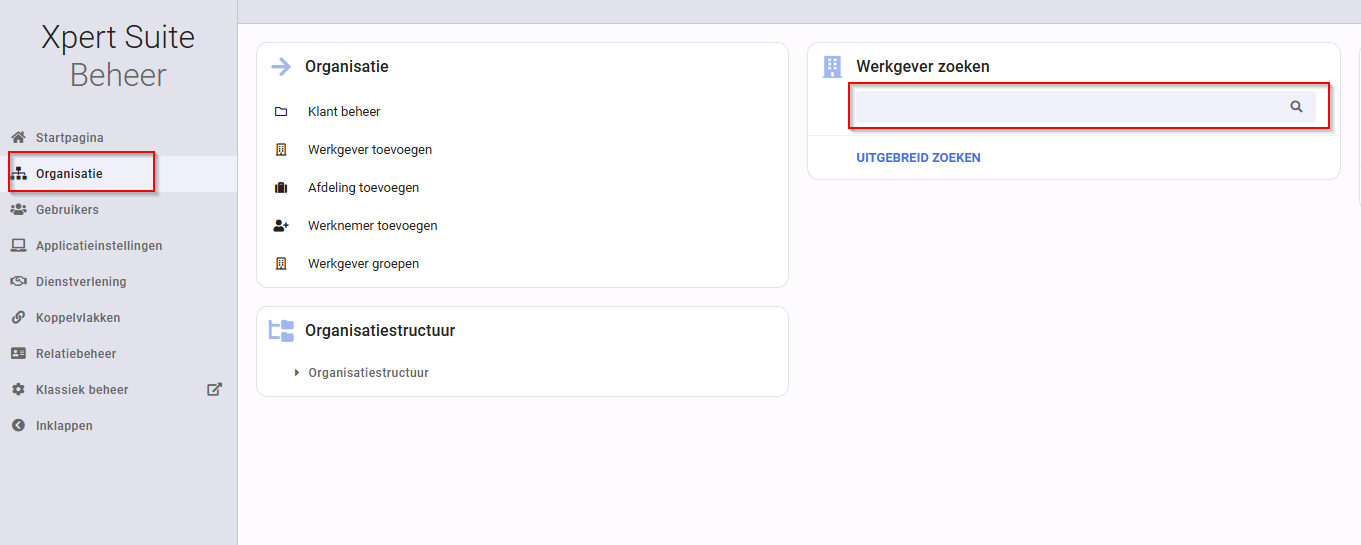Click the Klassiek beheer gear icon
Viewport: 1361px width, 545px height.
pos(18,390)
